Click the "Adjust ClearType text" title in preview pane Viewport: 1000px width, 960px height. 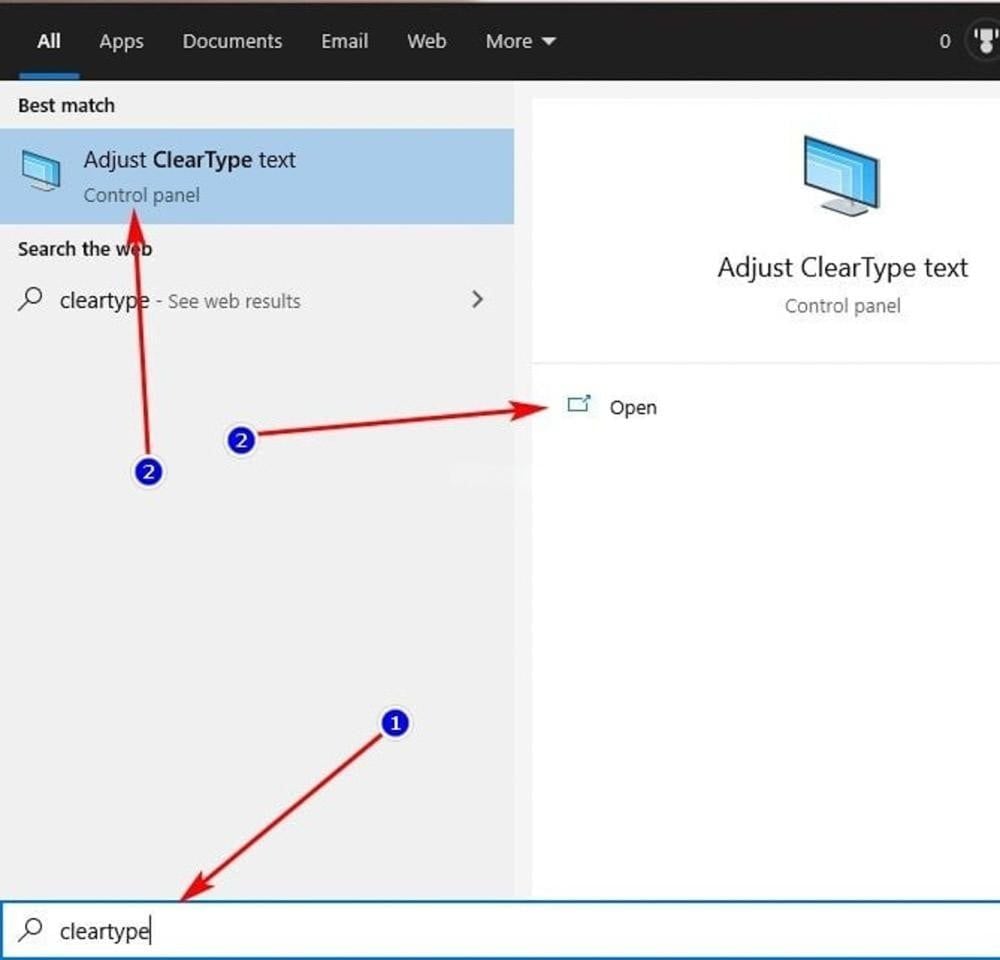tap(842, 268)
